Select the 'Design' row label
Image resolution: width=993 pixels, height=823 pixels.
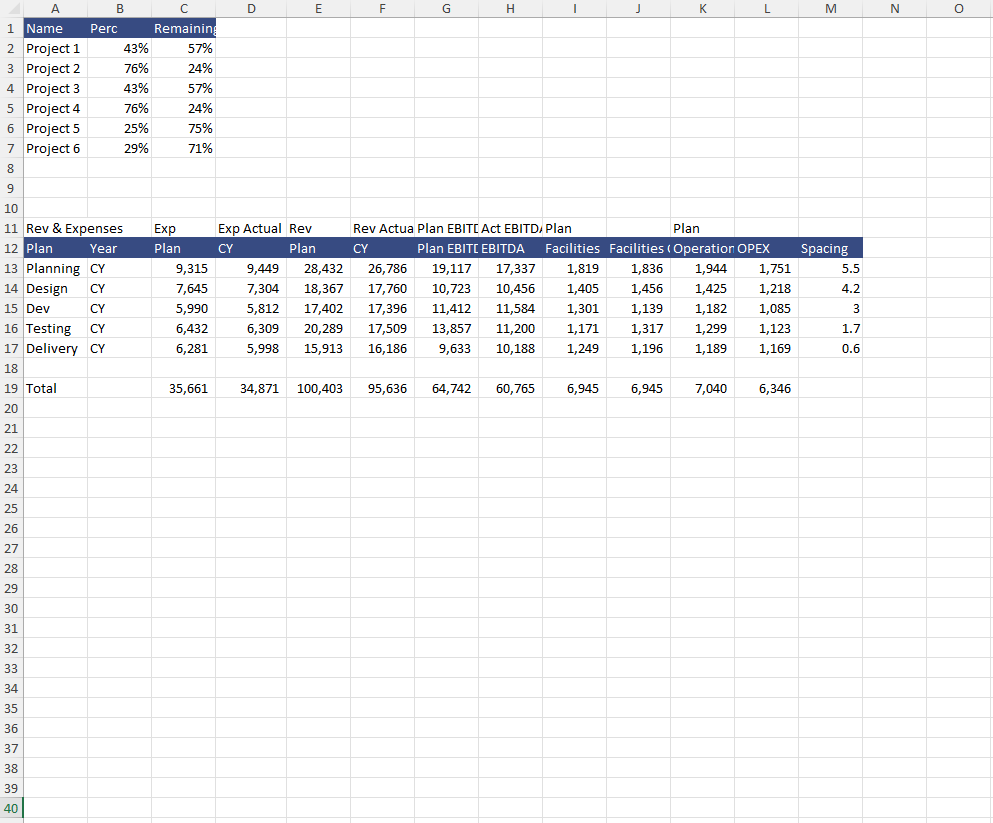coord(56,289)
